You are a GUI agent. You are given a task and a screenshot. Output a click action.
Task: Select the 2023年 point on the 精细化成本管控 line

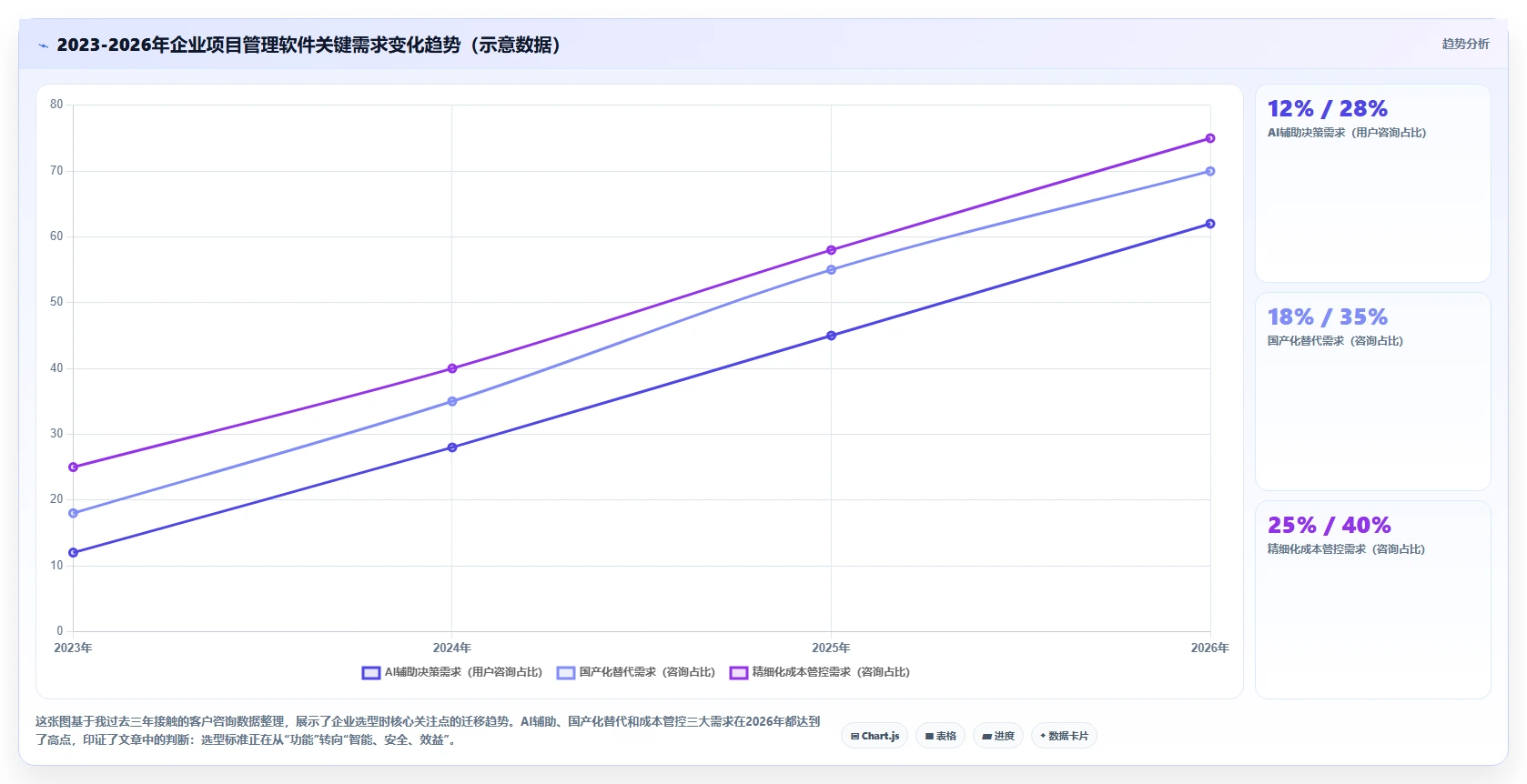(73, 467)
